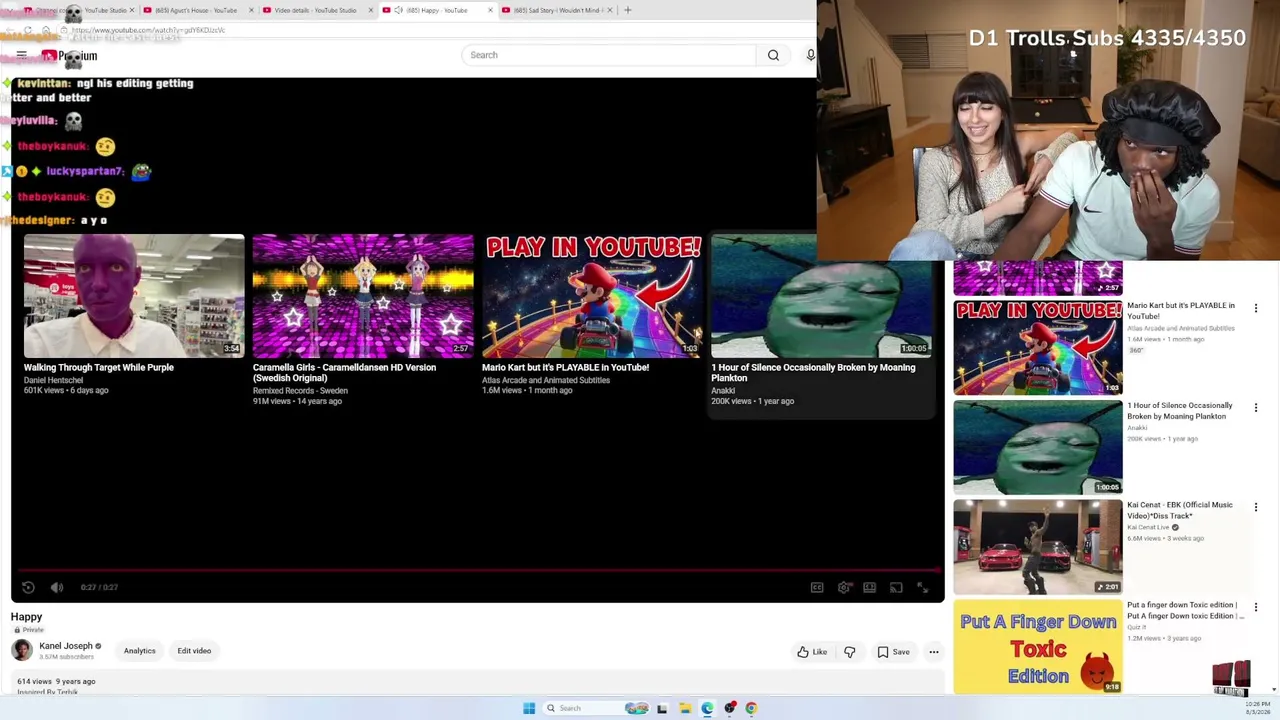
Task: Open Analytics for this video
Action: point(140,651)
